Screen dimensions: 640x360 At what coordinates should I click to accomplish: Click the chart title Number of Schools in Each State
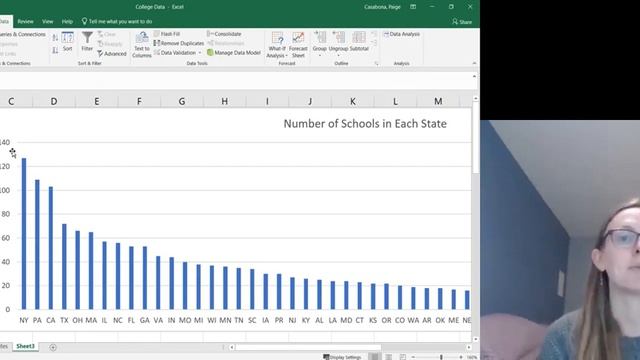[365, 124]
